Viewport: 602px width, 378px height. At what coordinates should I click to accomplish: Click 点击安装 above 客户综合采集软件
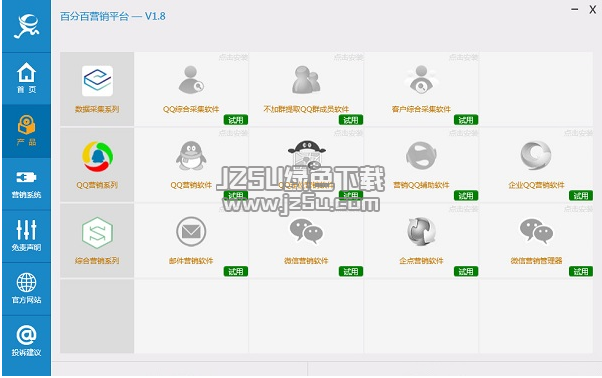click(463, 57)
